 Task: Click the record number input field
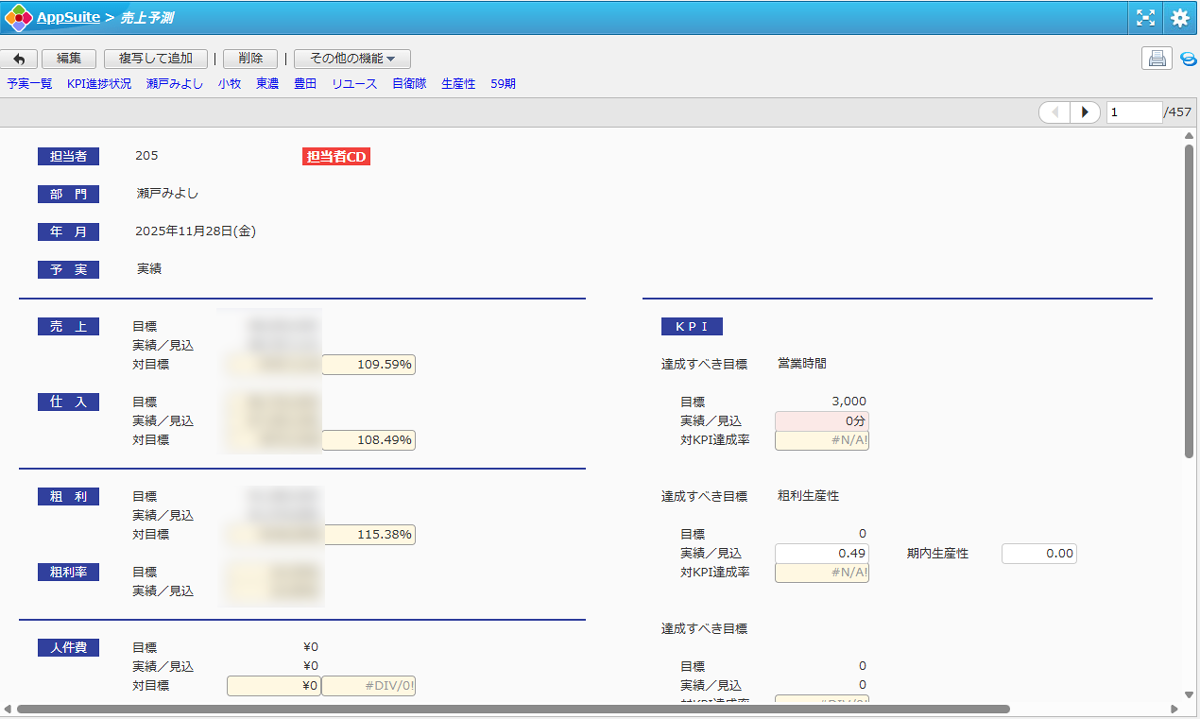coord(1134,112)
